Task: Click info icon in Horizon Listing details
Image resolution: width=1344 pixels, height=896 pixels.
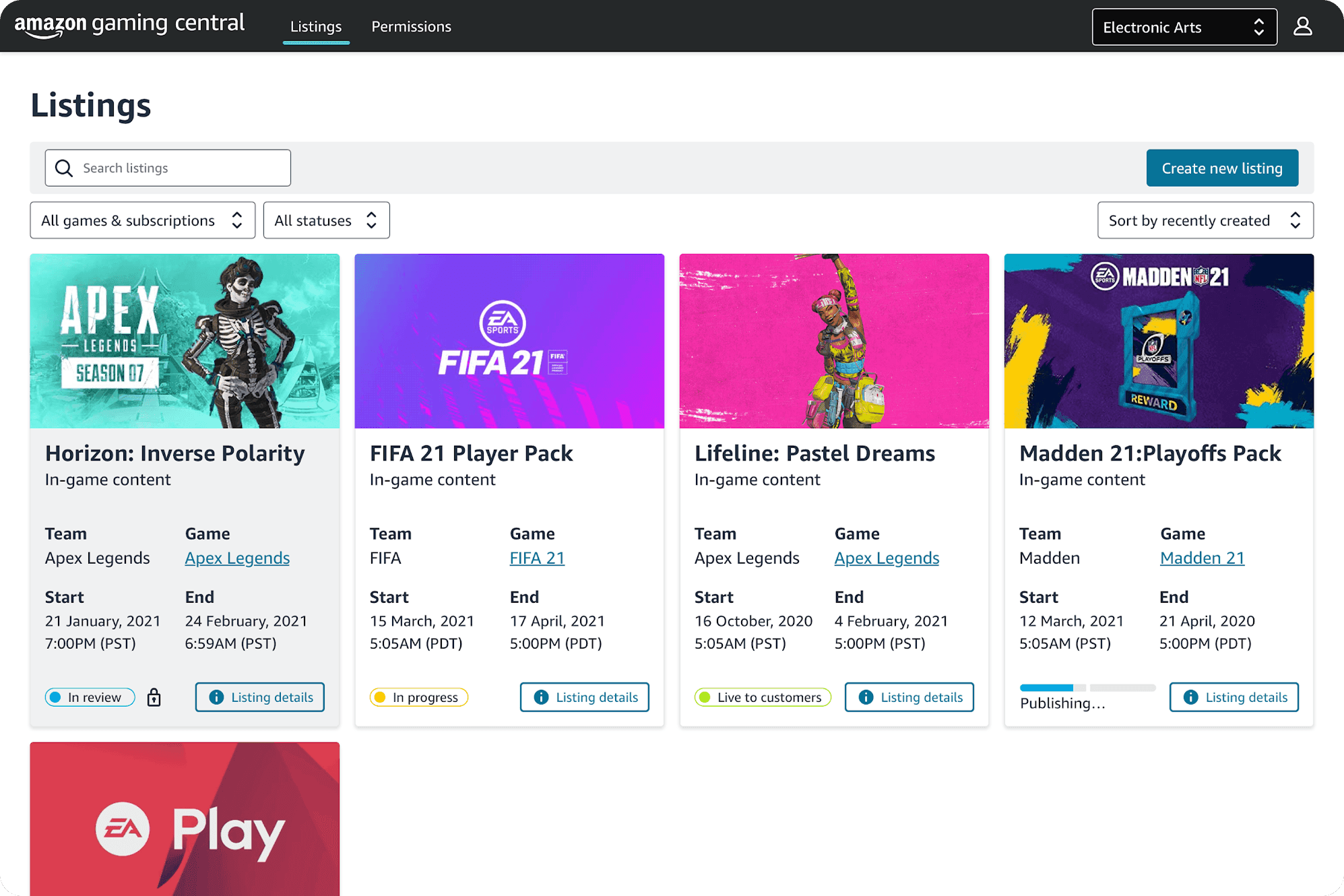Action: pos(216,697)
